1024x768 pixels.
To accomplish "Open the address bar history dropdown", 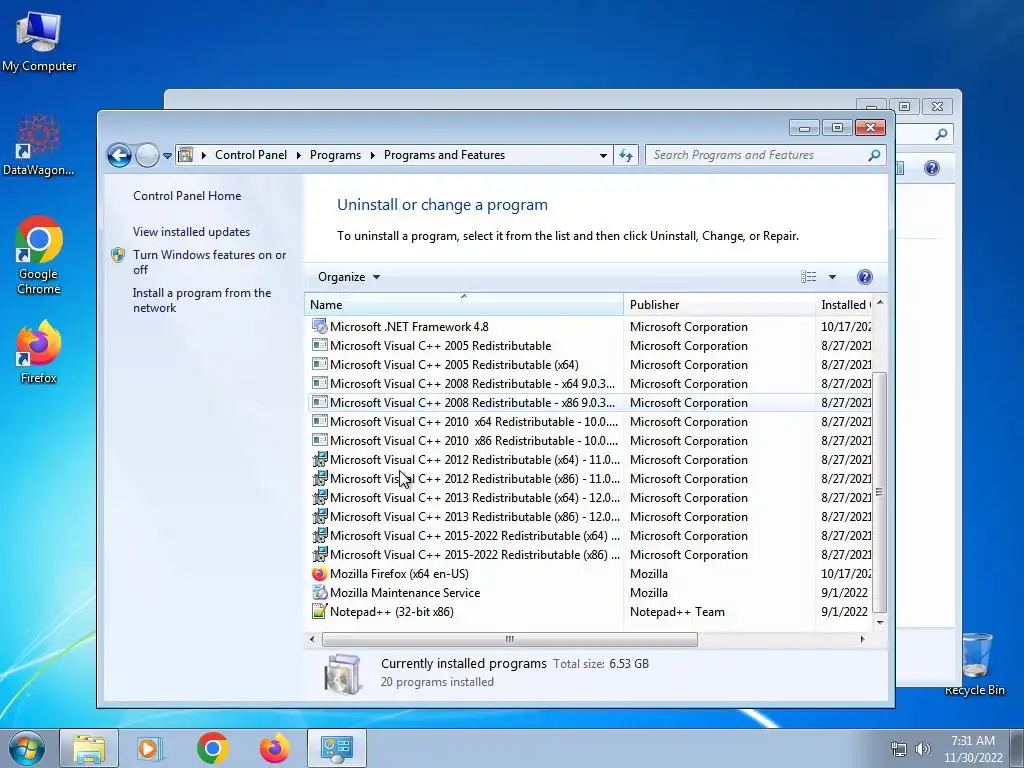I will point(603,155).
